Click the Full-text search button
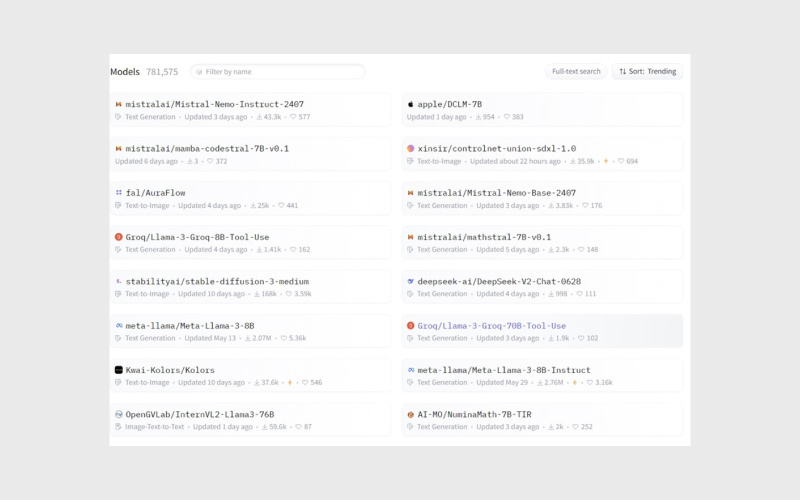Image resolution: width=800 pixels, height=500 pixels. tap(576, 72)
